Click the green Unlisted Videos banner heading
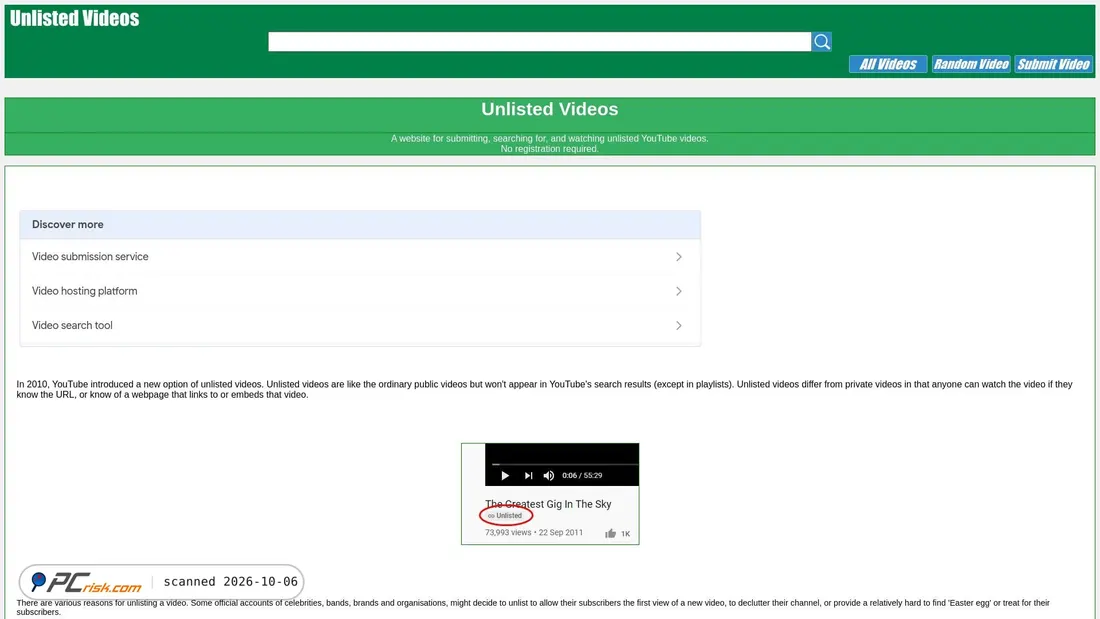This screenshot has width=1100, height=619. [549, 109]
